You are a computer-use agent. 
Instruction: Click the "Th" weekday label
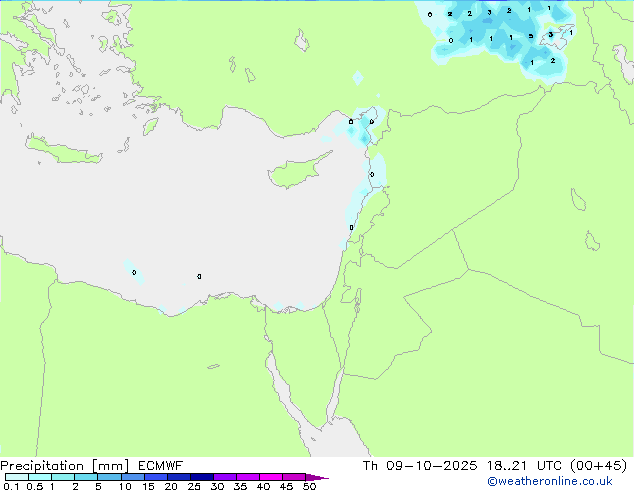(x=370, y=466)
